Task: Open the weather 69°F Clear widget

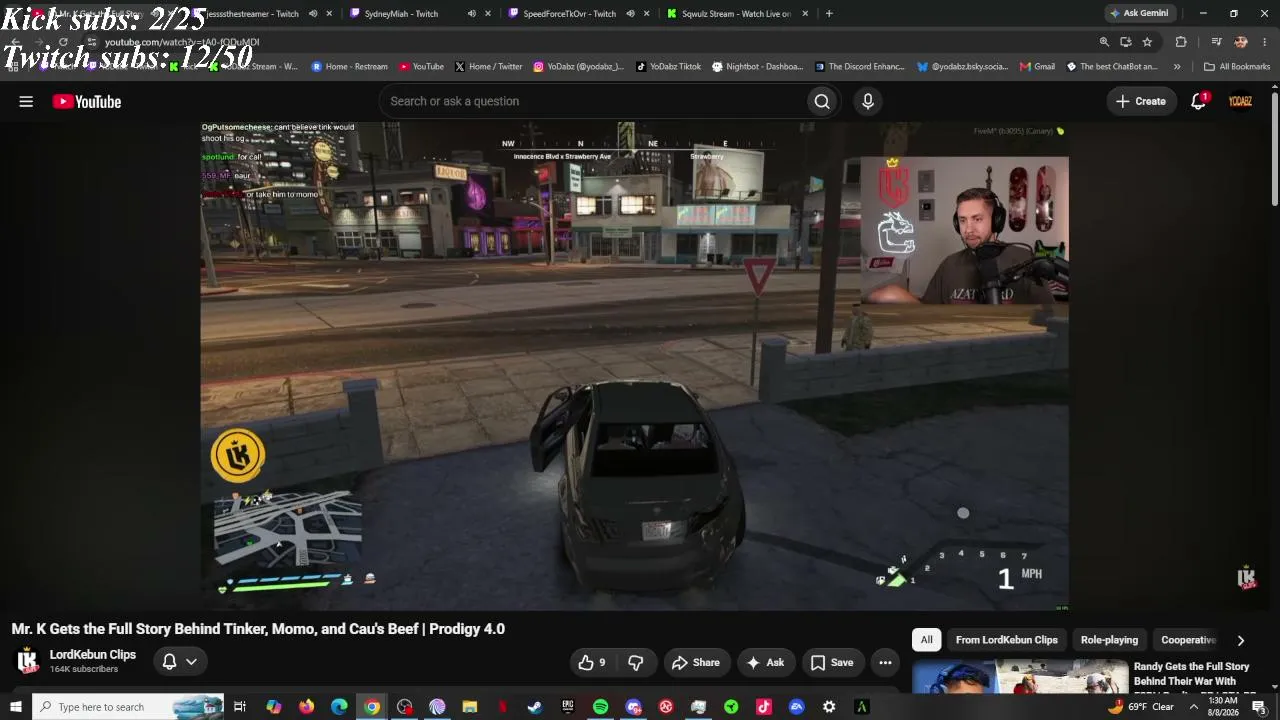Action: (1141, 707)
